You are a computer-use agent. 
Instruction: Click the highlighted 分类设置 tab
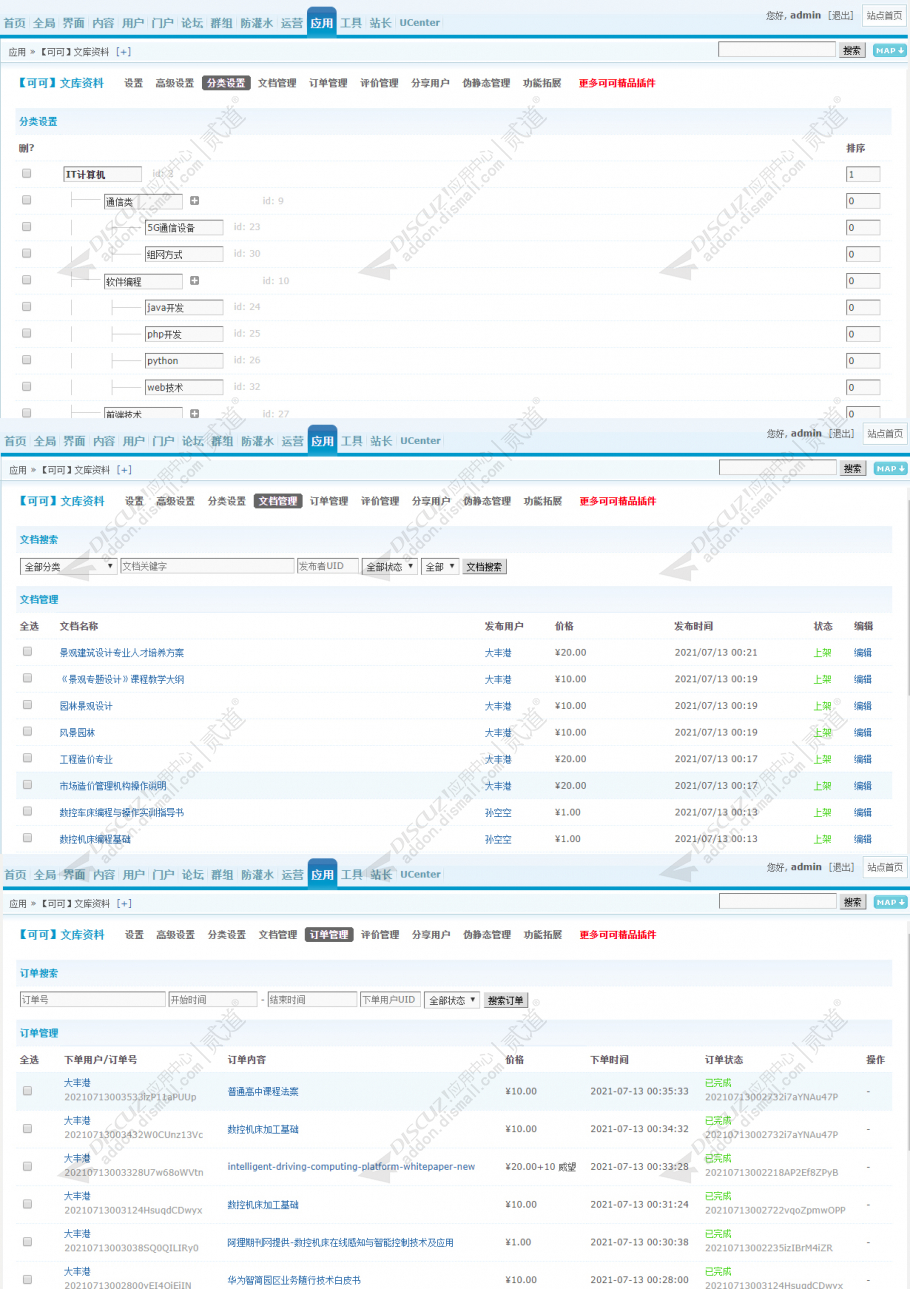point(226,83)
